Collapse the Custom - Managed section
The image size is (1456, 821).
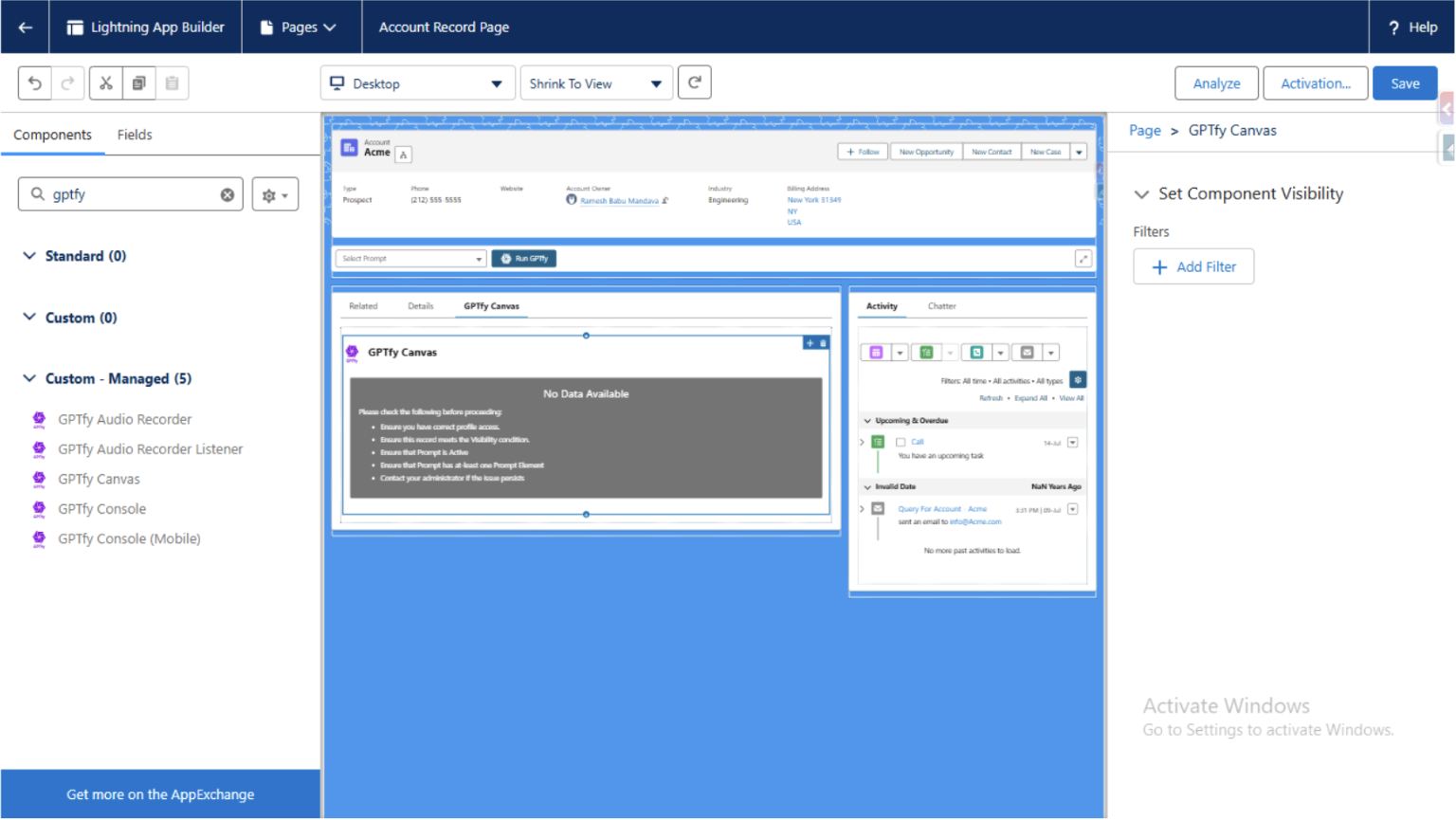[29, 378]
